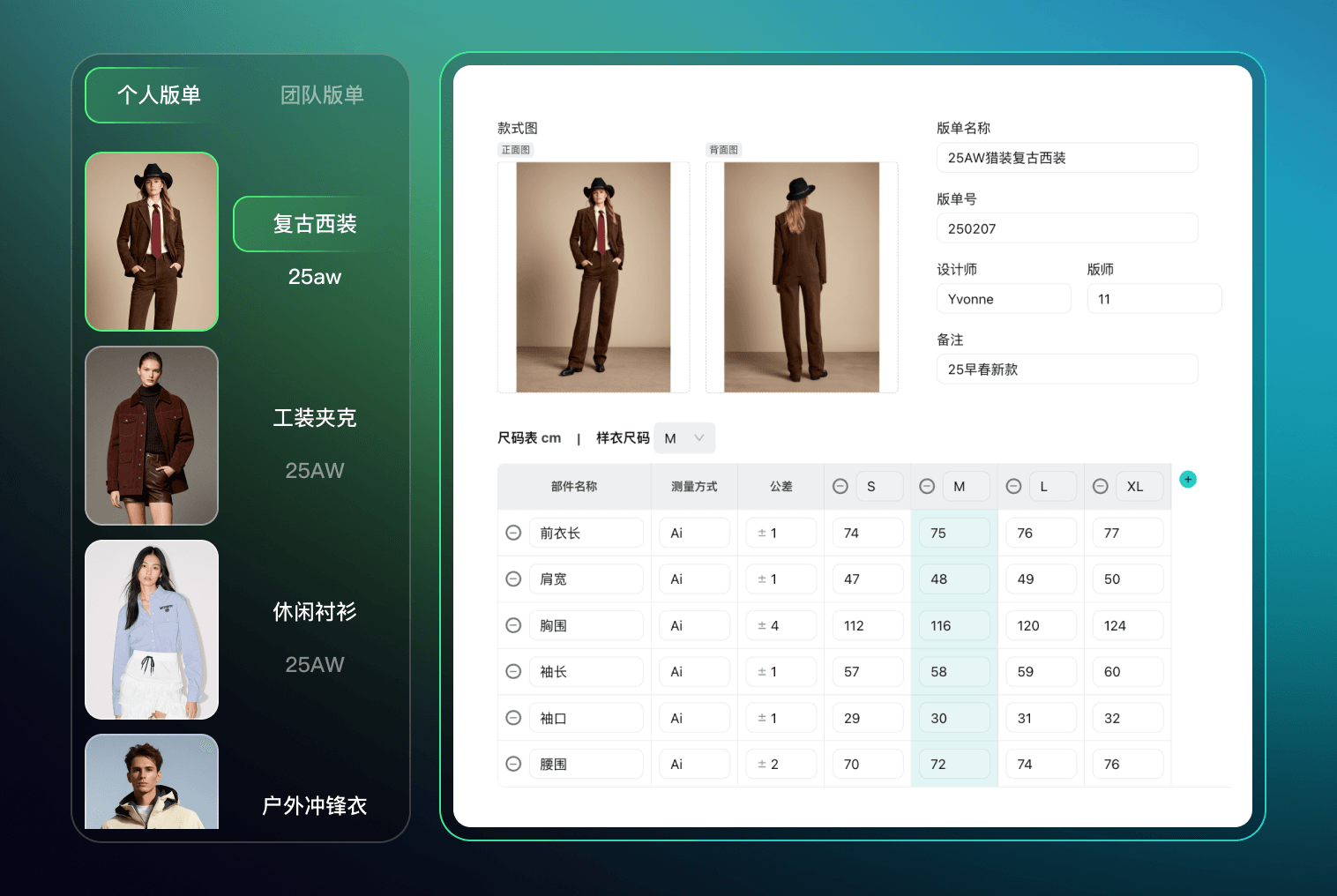
Task: Edit the 袖口 part name field
Action: 586,718
